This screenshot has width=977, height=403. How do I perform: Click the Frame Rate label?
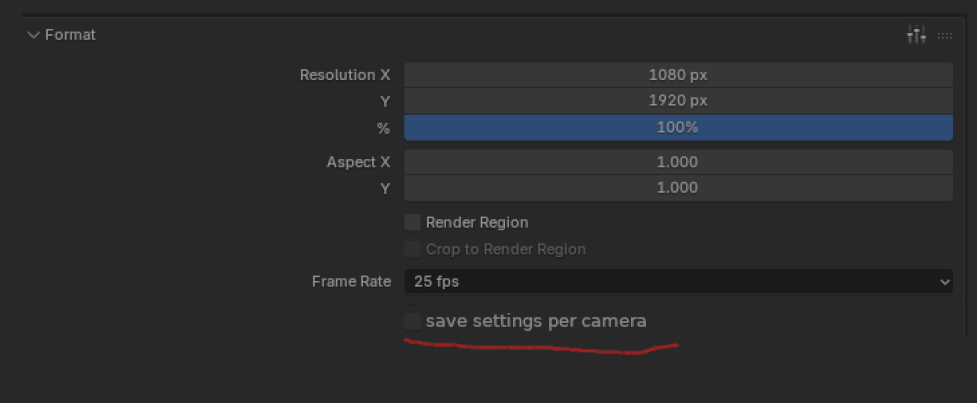click(351, 282)
